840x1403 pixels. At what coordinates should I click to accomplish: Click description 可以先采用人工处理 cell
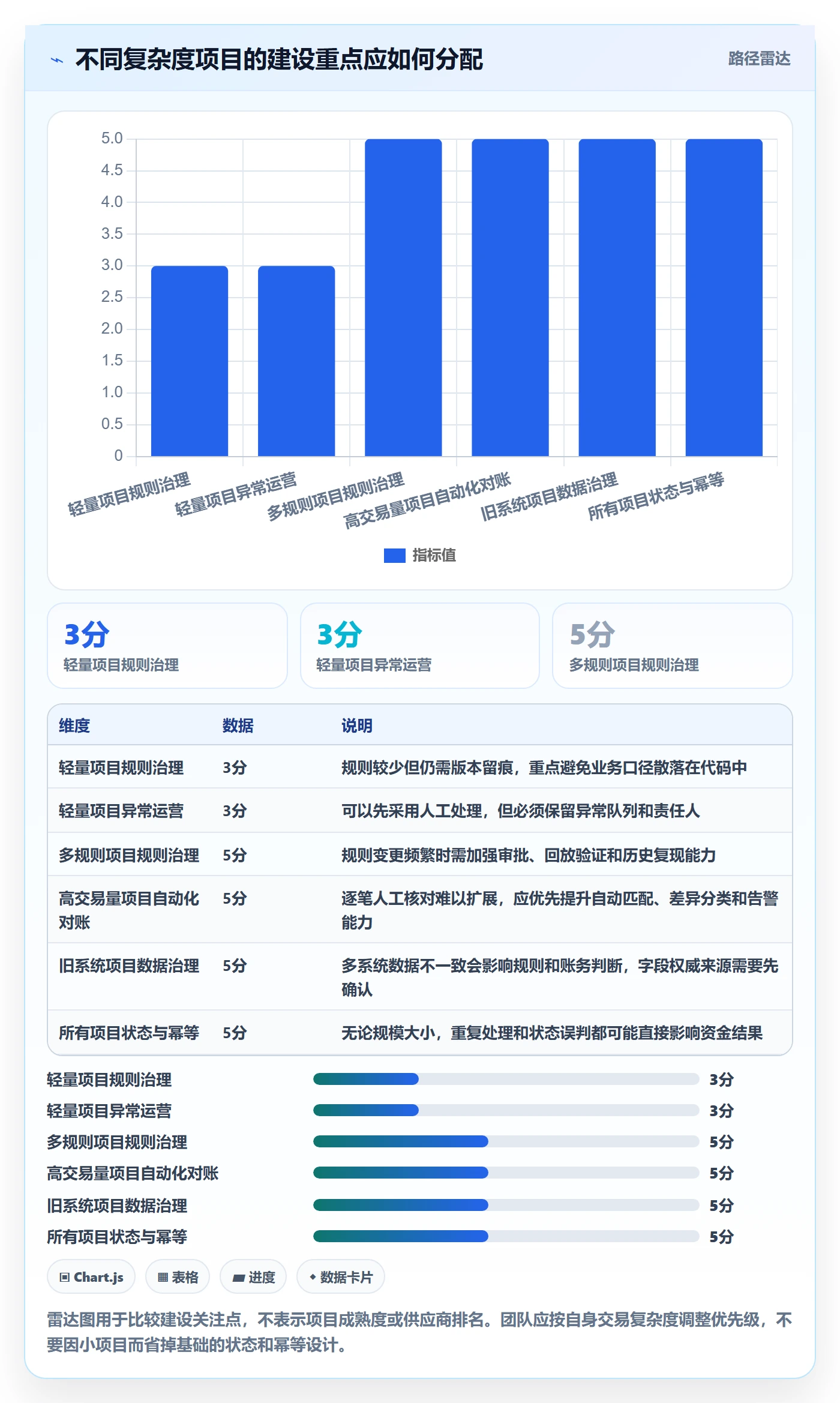coord(521,811)
